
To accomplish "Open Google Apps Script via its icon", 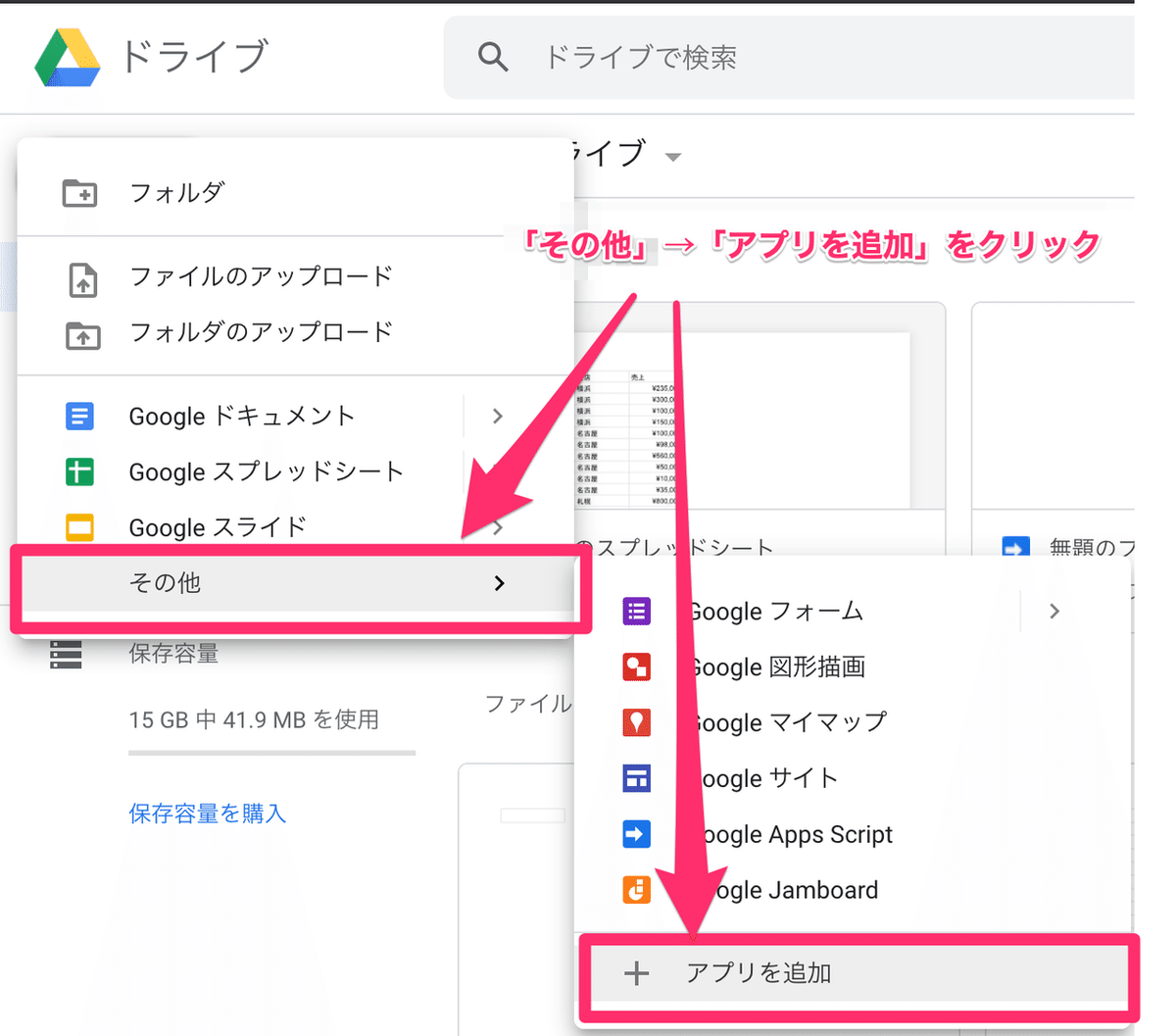I will pos(636,834).
